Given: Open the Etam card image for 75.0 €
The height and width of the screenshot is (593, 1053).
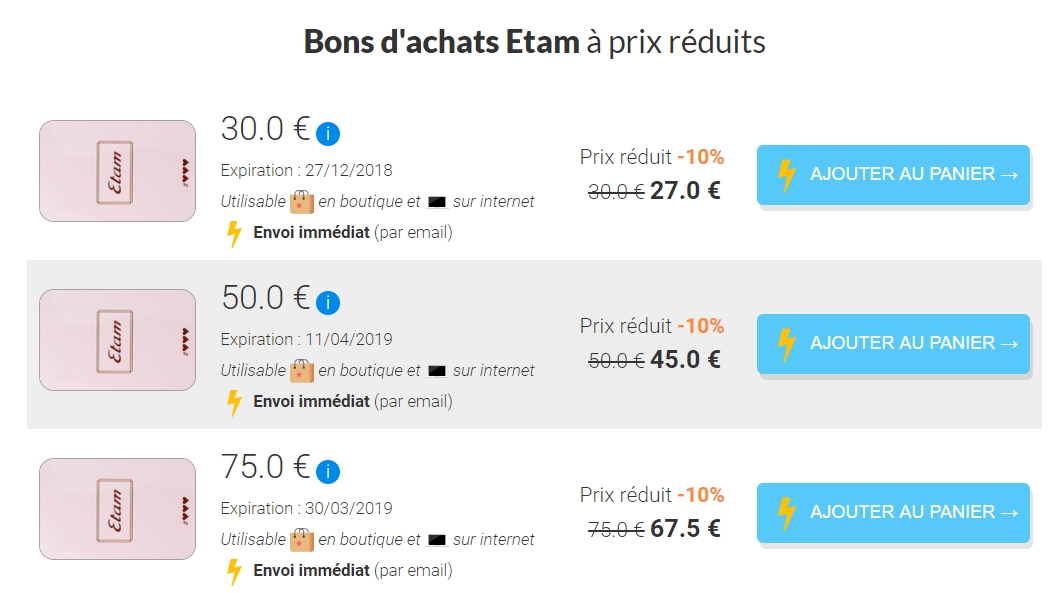Looking at the screenshot, I should pos(118,509).
